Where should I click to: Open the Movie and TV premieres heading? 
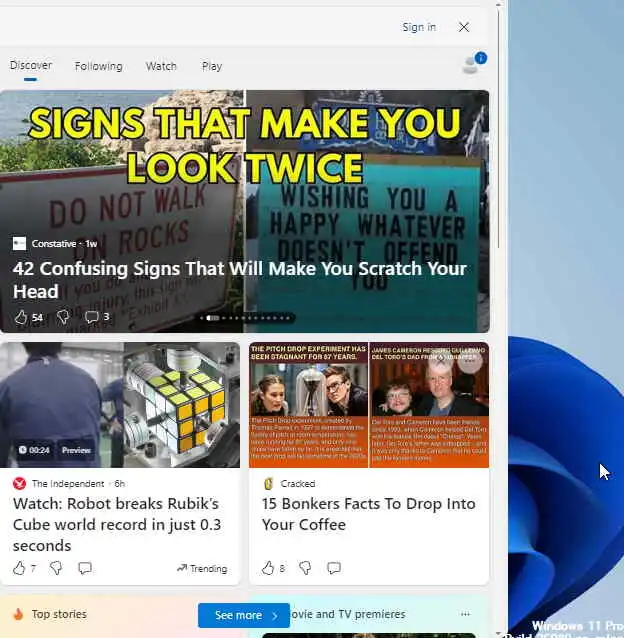click(x=348, y=614)
